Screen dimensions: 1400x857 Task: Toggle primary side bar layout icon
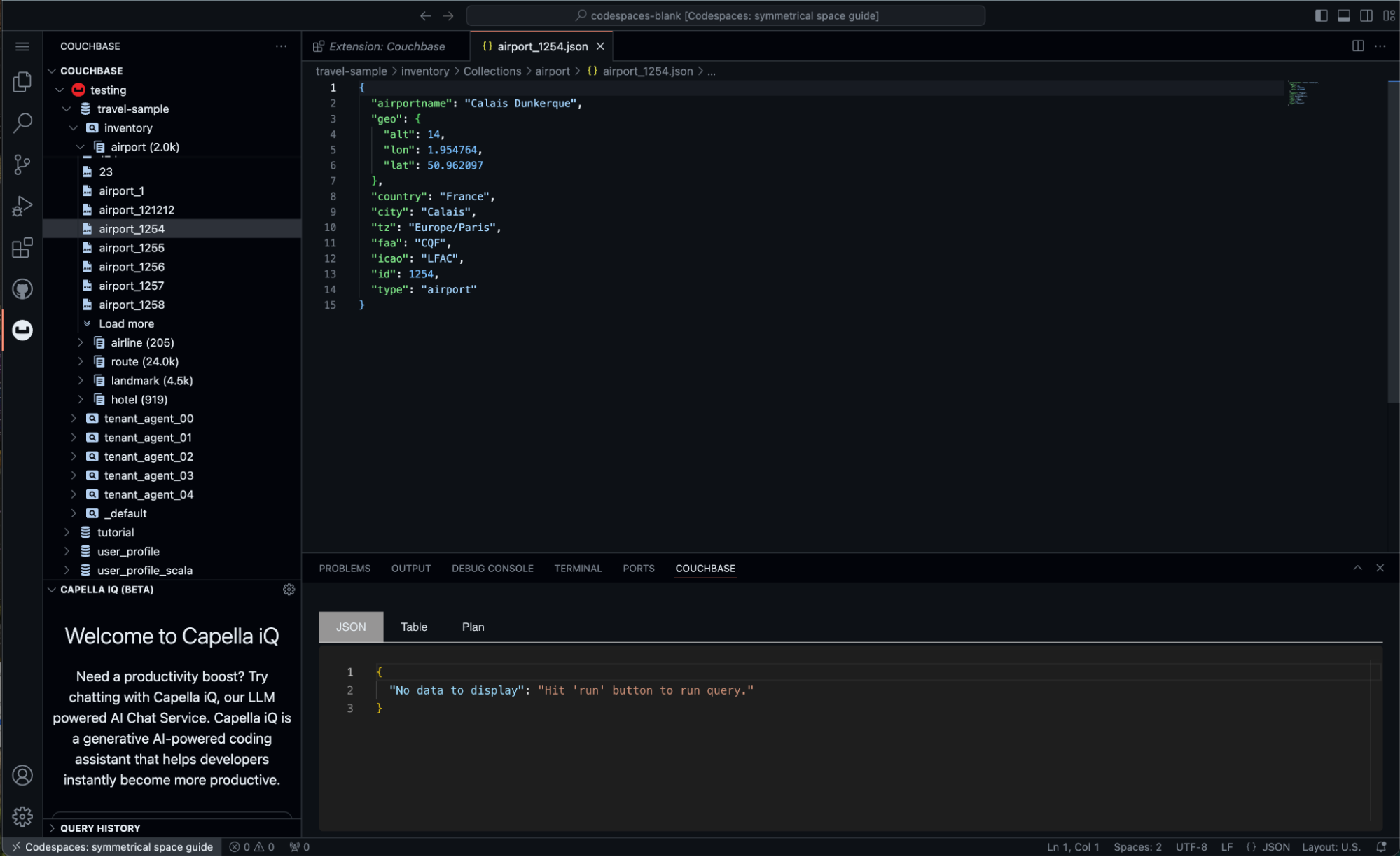[1321, 15]
